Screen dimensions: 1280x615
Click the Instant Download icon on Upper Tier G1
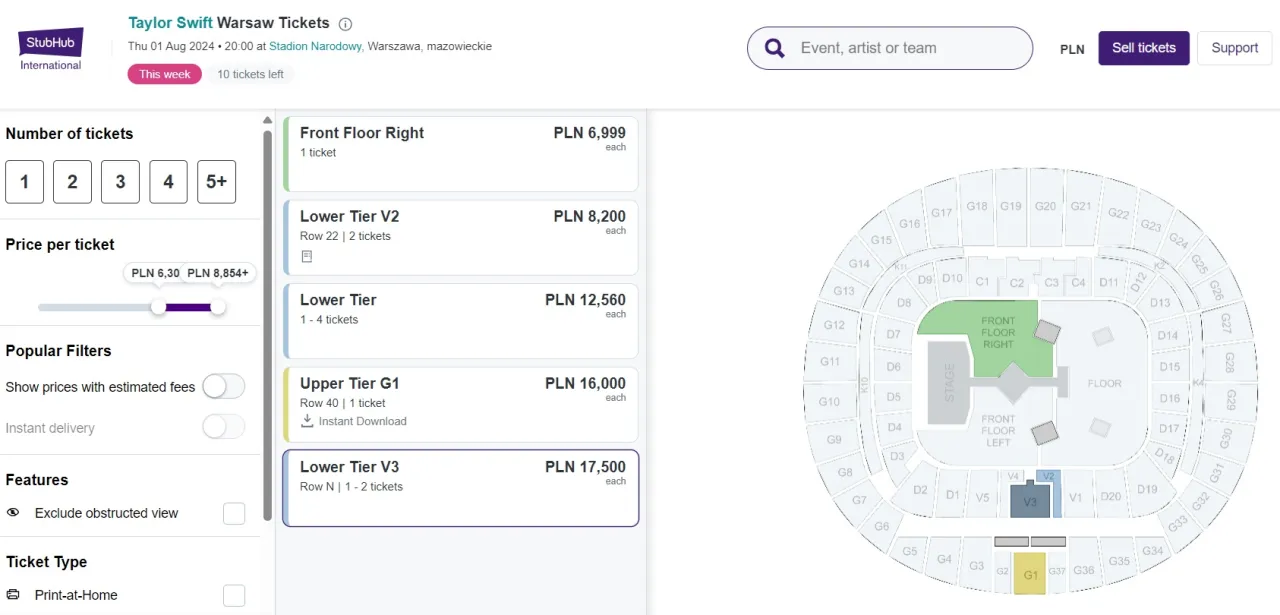(305, 421)
